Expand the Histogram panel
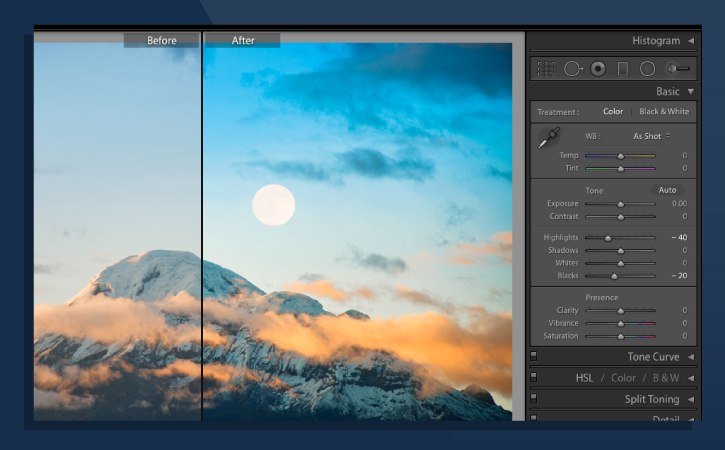This screenshot has height=450, width=725. point(691,41)
